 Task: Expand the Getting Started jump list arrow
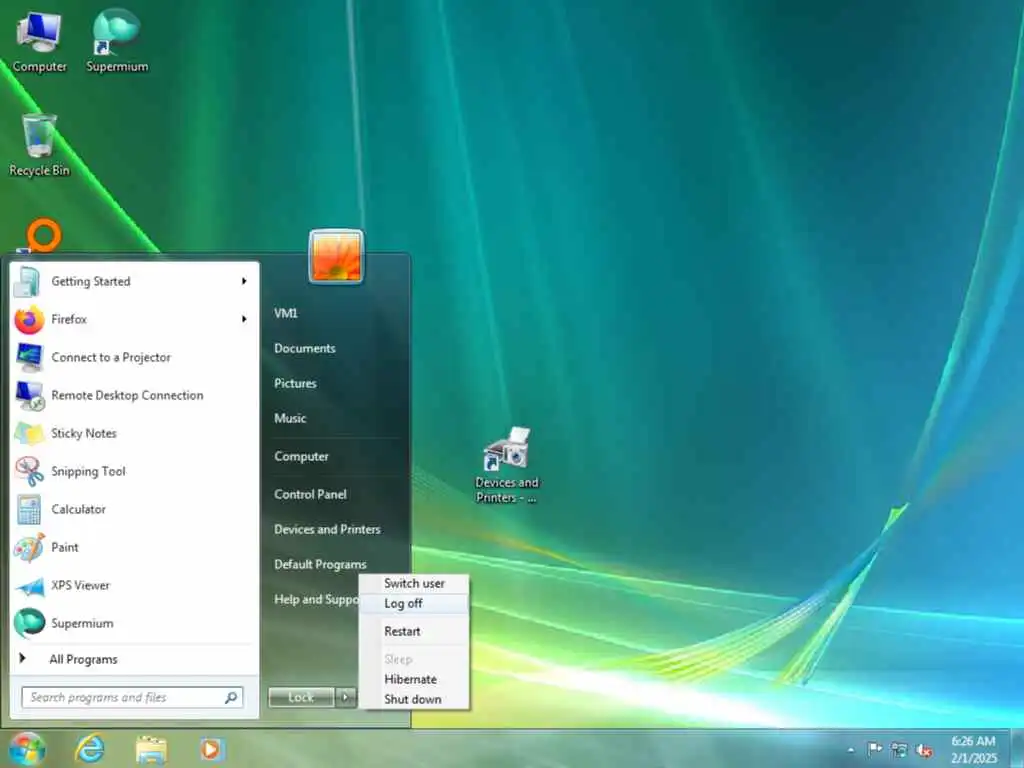coord(244,281)
